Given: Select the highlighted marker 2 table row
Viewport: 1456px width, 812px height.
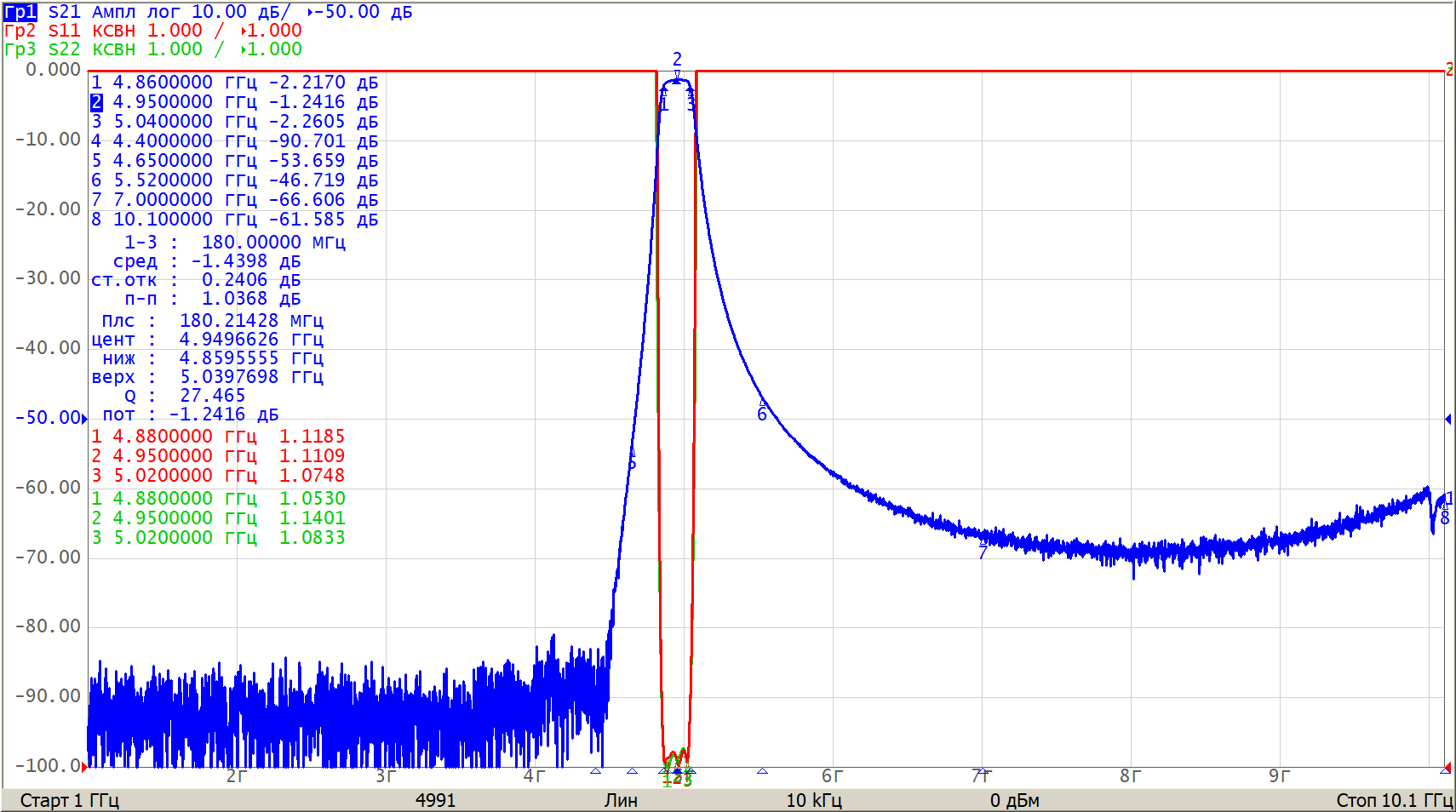Looking at the screenshot, I should (234, 102).
